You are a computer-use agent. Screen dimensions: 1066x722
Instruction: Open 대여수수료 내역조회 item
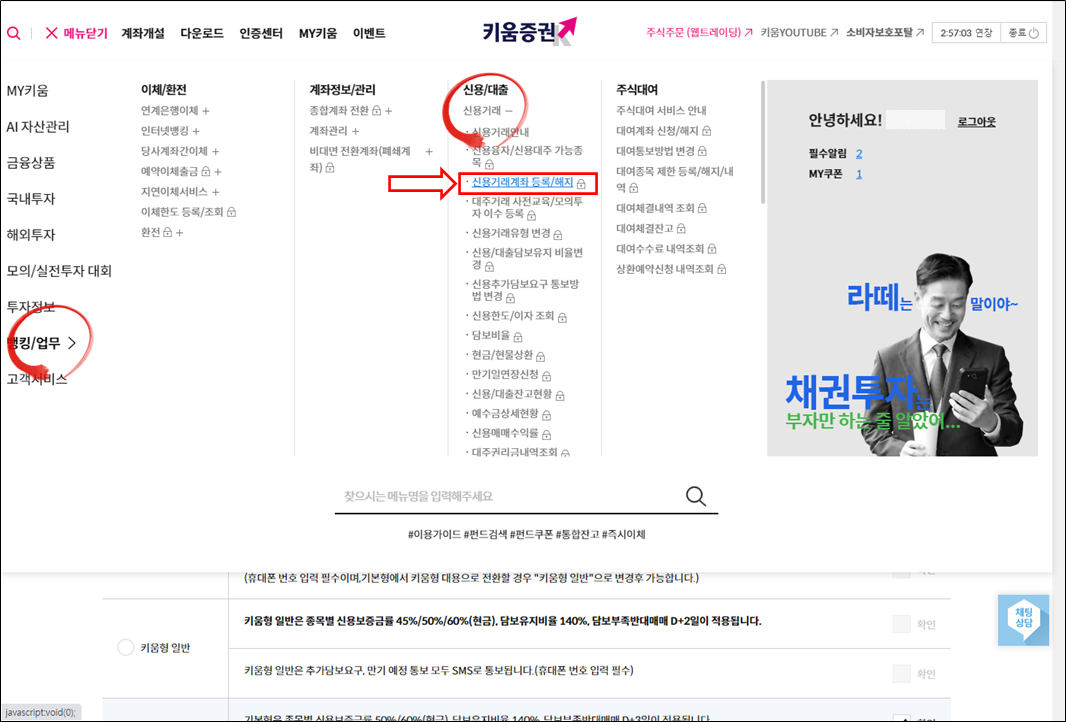coord(666,249)
